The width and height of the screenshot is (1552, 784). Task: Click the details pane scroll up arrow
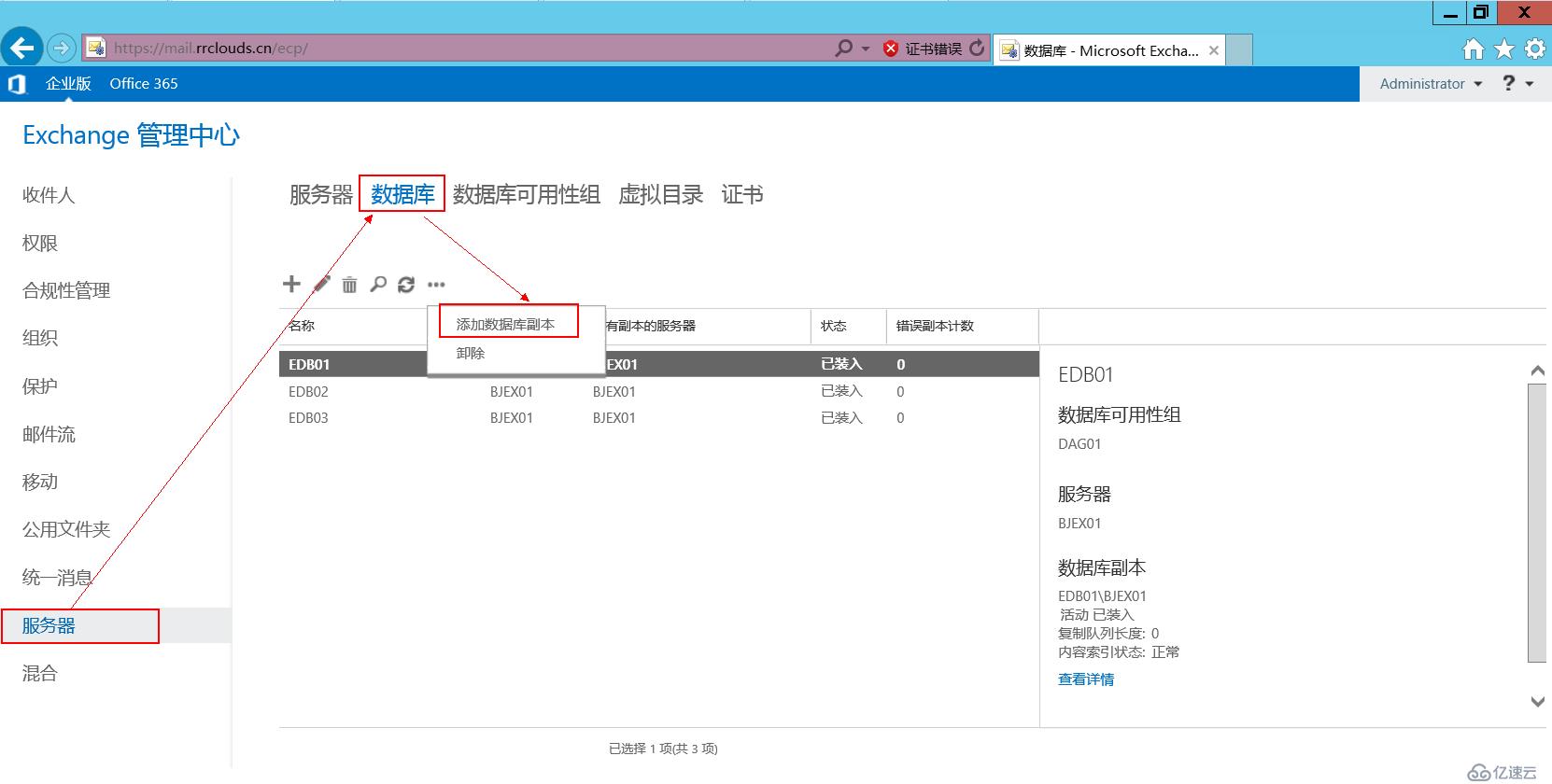click(1537, 371)
